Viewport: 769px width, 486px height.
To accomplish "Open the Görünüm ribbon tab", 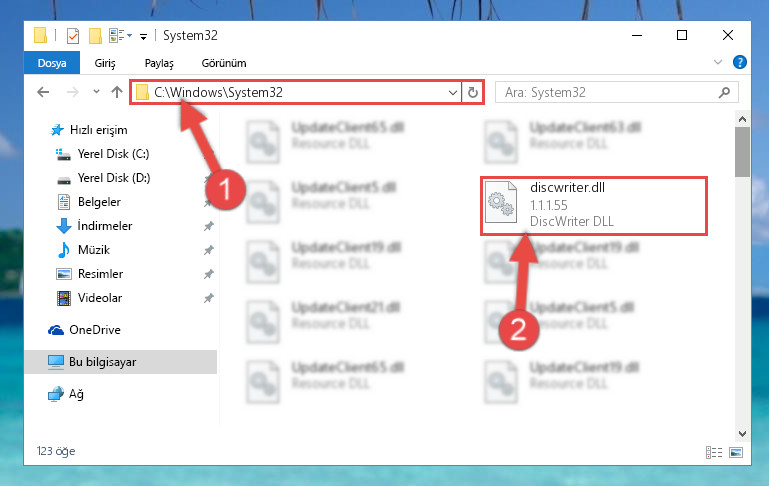I will click(224, 63).
